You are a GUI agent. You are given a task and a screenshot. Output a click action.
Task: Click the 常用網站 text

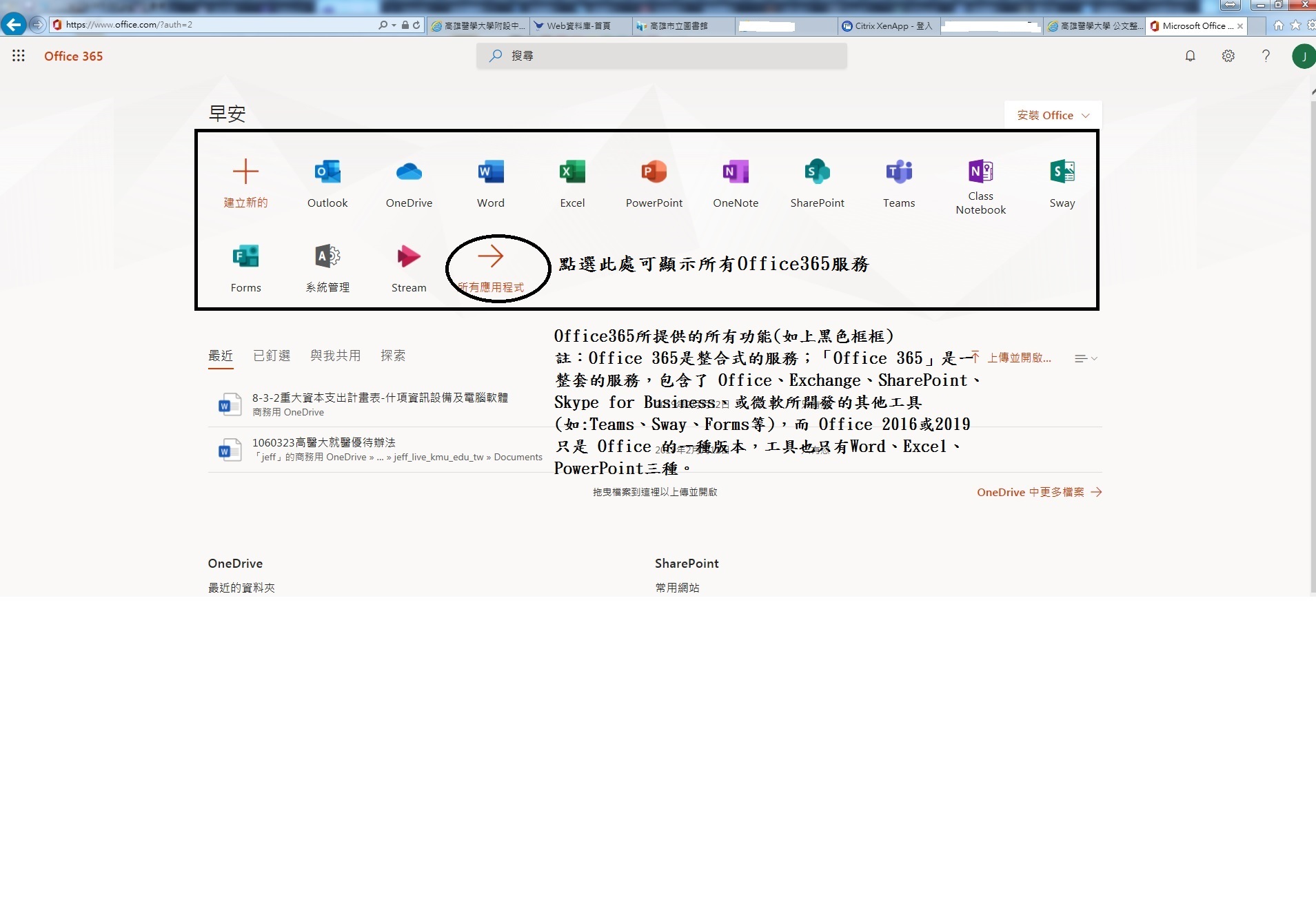pyautogui.click(x=677, y=588)
